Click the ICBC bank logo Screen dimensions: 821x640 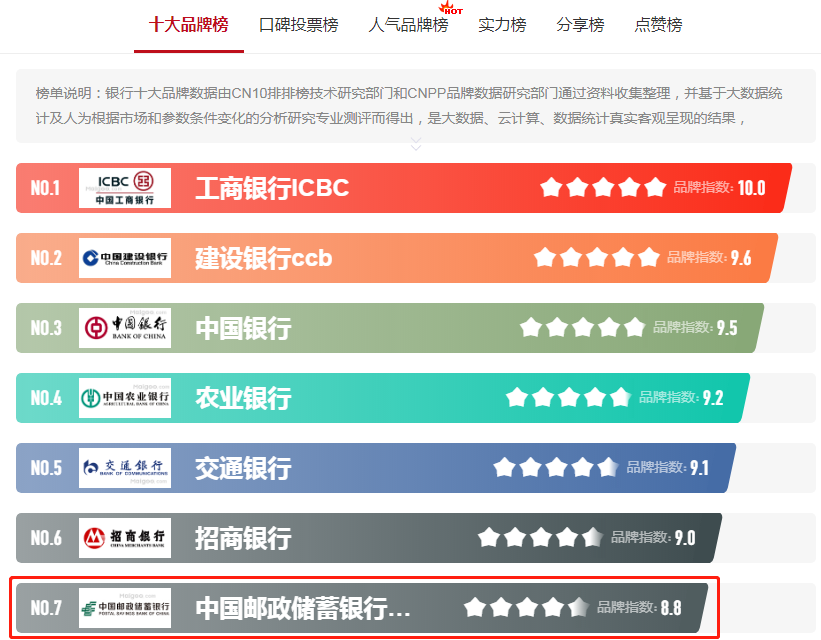click(x=125, y=188)
